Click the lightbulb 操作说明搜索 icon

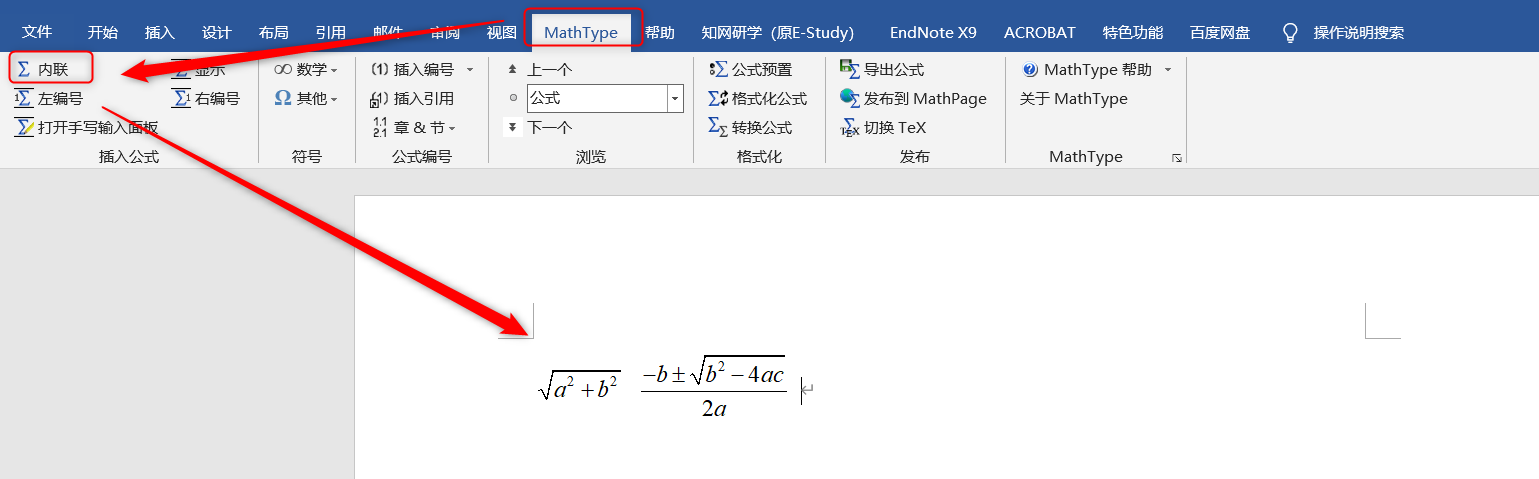[1290, 32]
